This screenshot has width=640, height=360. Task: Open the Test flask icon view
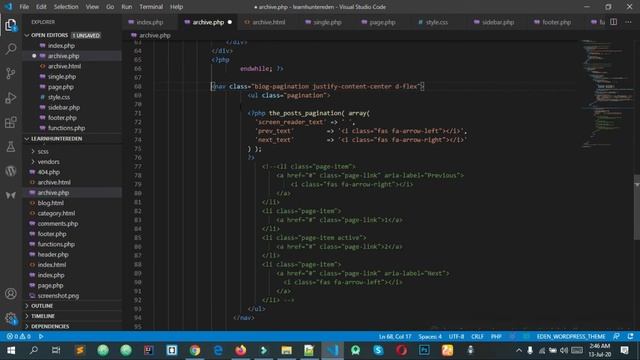point(11,147)
